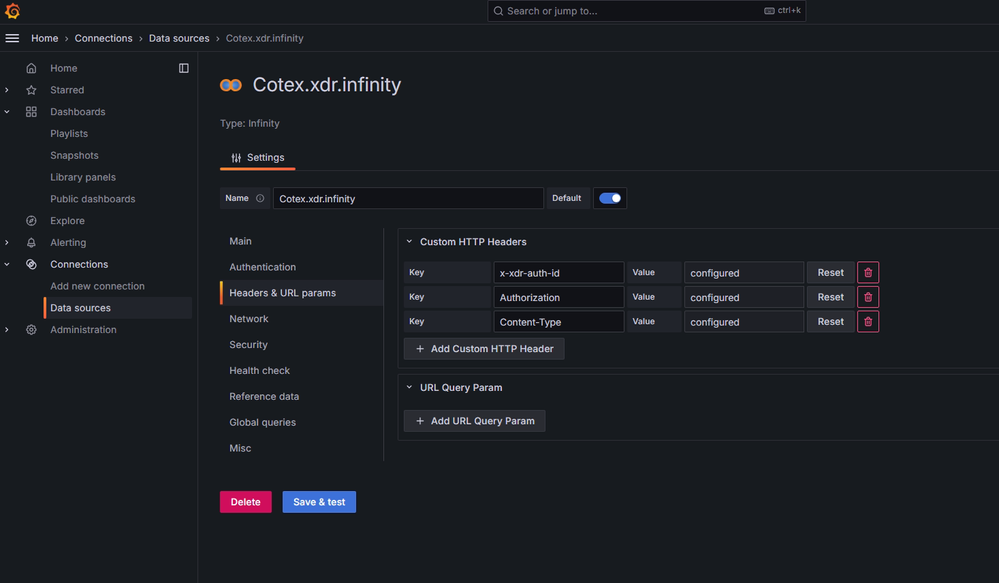Expand the Administration sidebar section
This screenshot has height=583, width=999.
tap(7, 330)
